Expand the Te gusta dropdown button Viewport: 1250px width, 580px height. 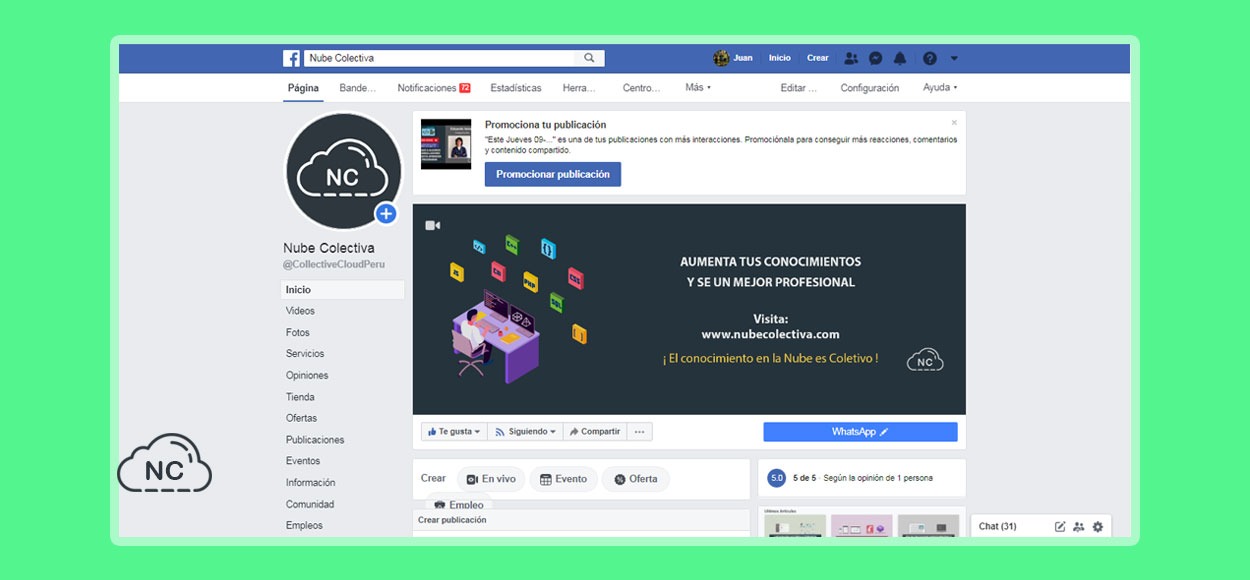(454, 432)
